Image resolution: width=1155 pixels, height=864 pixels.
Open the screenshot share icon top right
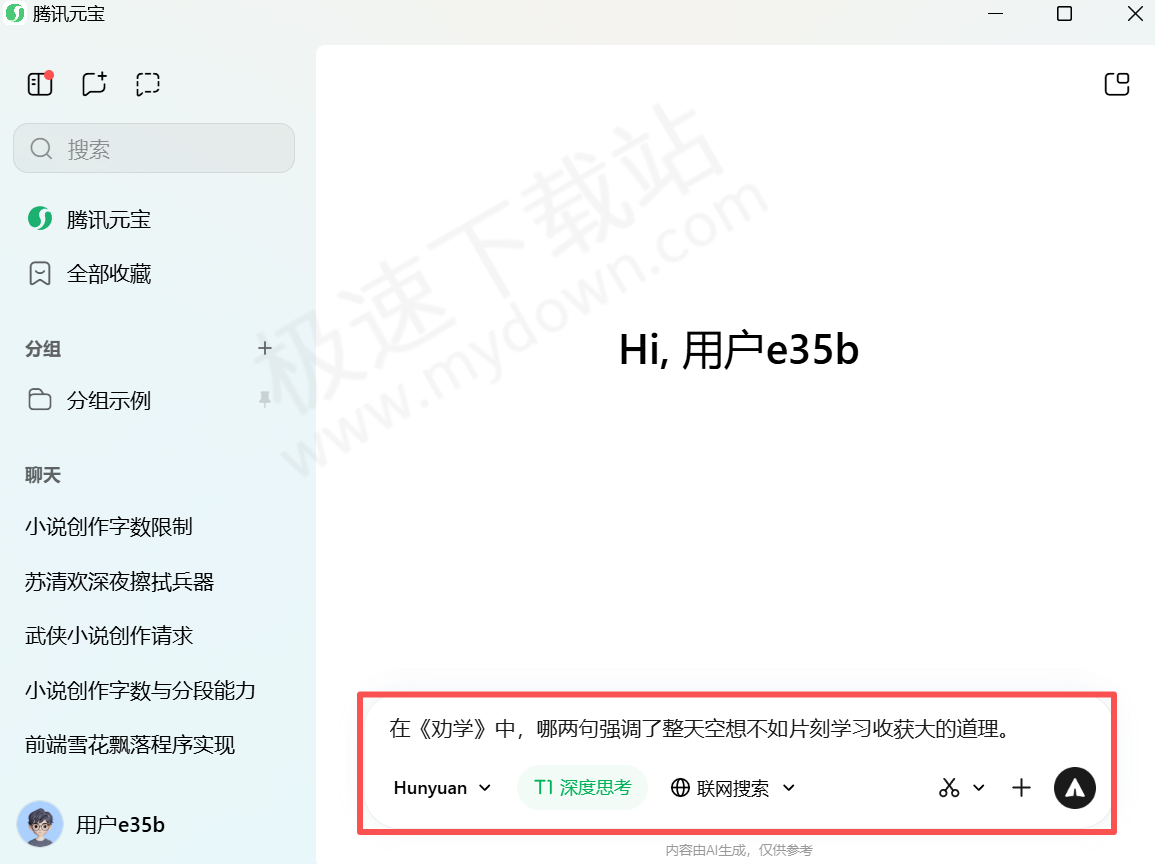click(1117, 84)
